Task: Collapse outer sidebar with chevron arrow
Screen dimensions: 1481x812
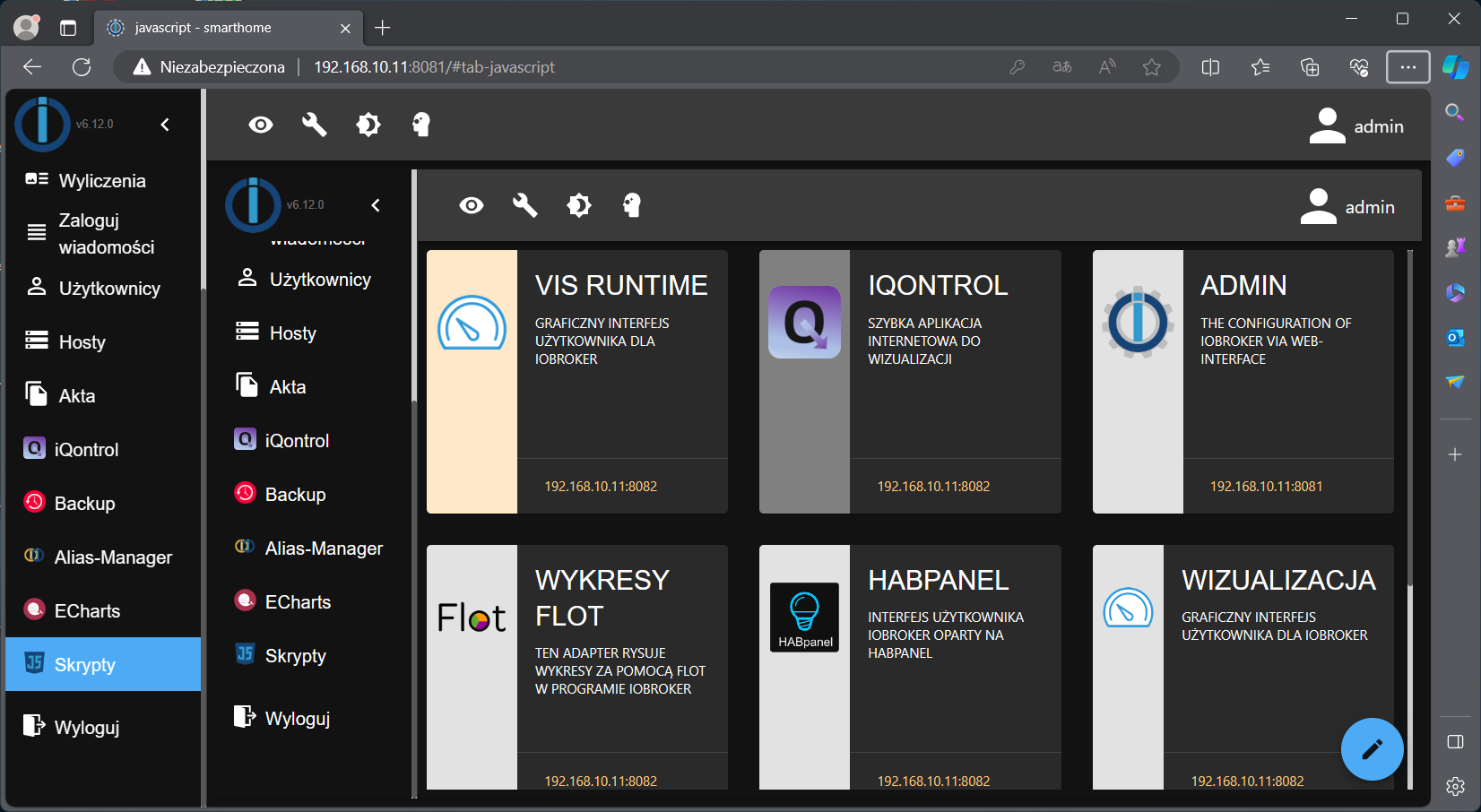Action: click(165, 125)
